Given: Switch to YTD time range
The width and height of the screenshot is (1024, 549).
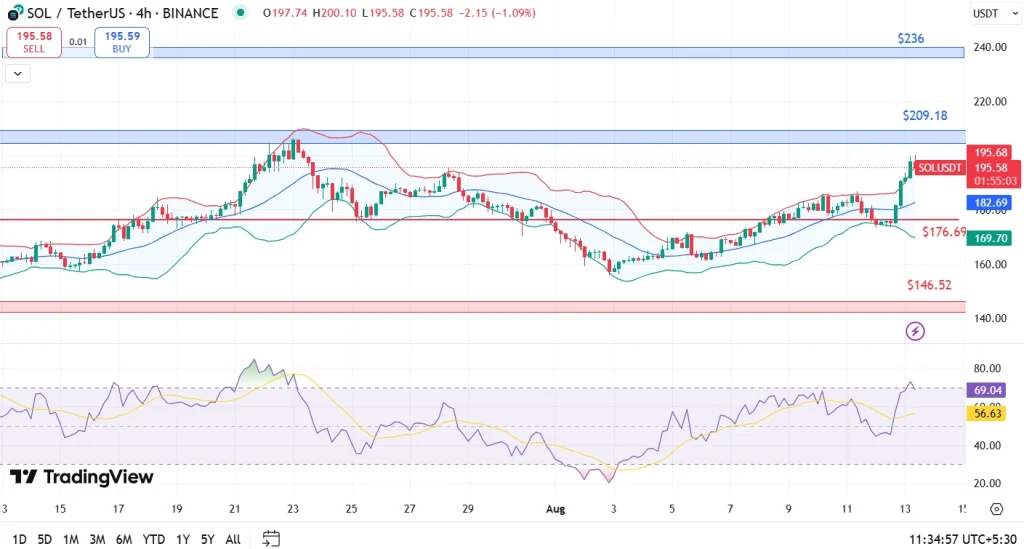Looking at the screenshot, I should [x=153, y=539].
